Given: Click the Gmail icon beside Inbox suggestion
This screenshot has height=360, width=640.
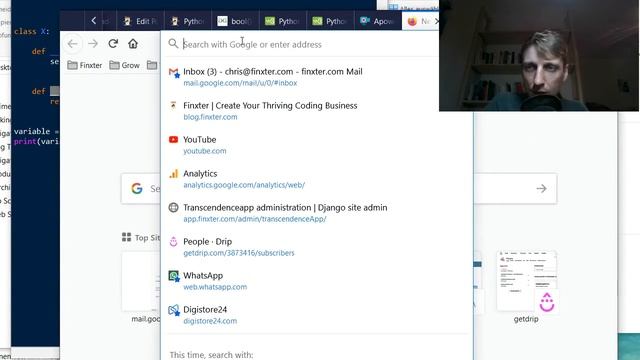Looking at the screenshot, I should coord(173,73).
